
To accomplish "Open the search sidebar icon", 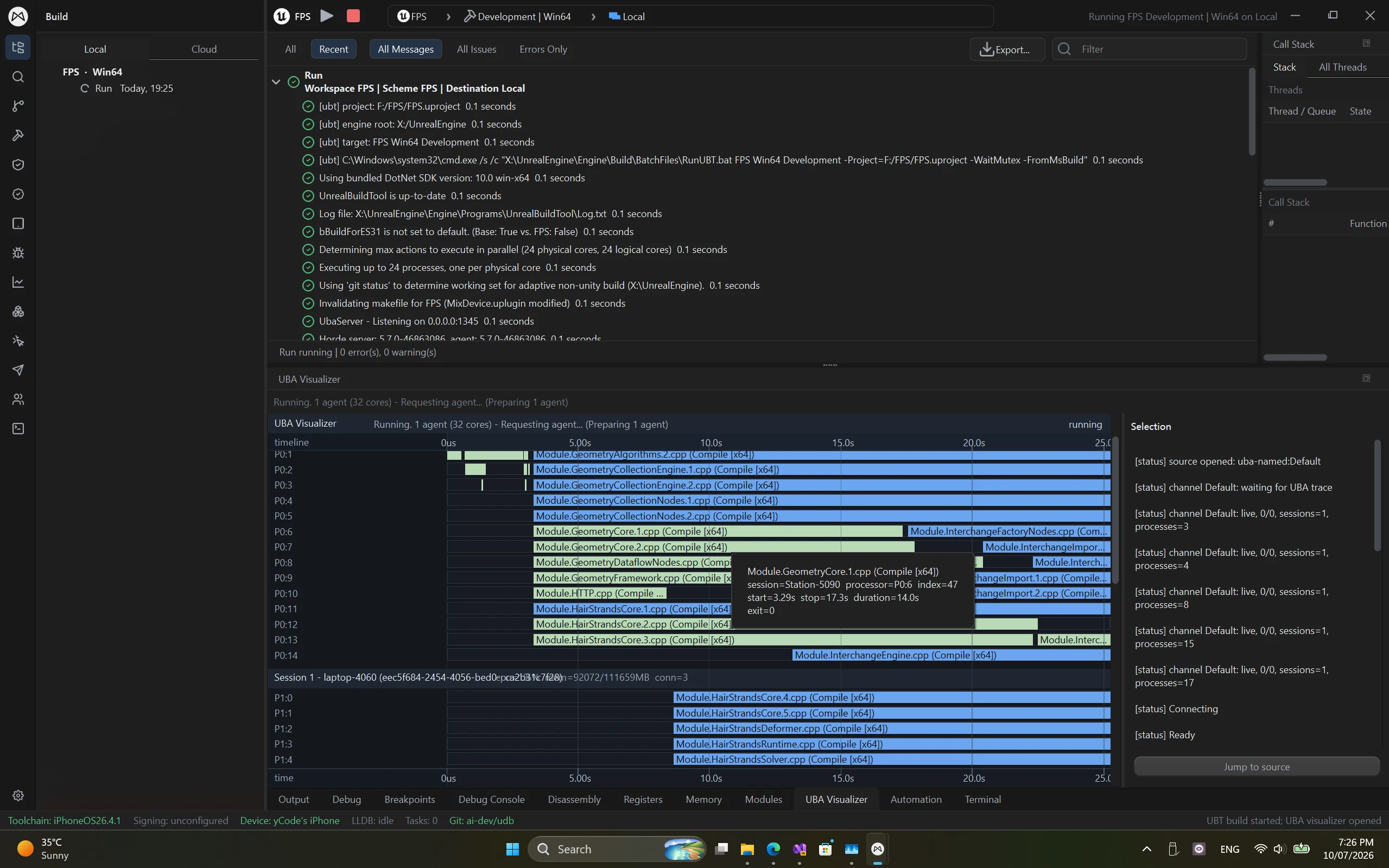I will [x=18, y=77].
